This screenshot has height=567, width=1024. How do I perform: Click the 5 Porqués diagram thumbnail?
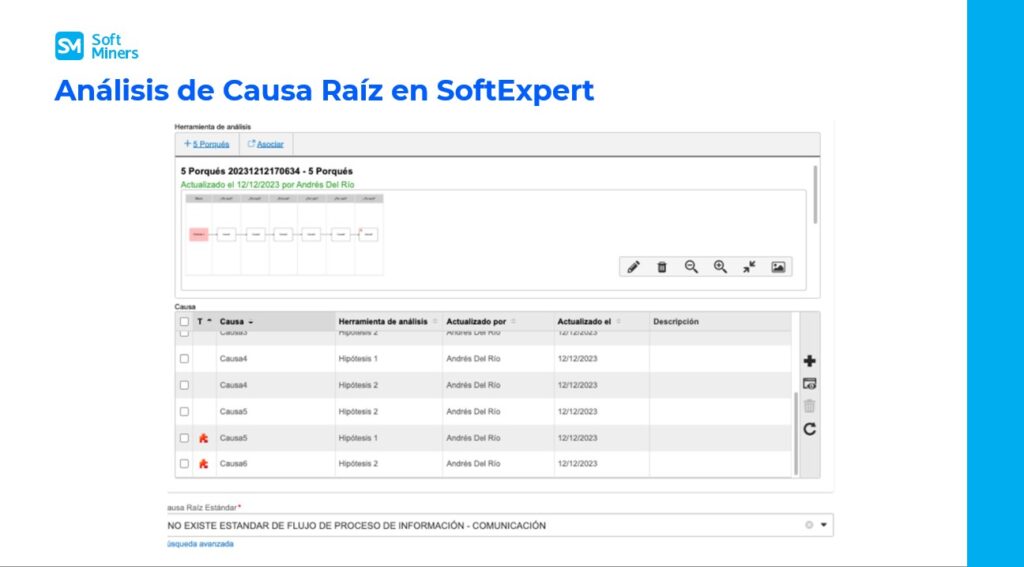(x=283, y=234)
